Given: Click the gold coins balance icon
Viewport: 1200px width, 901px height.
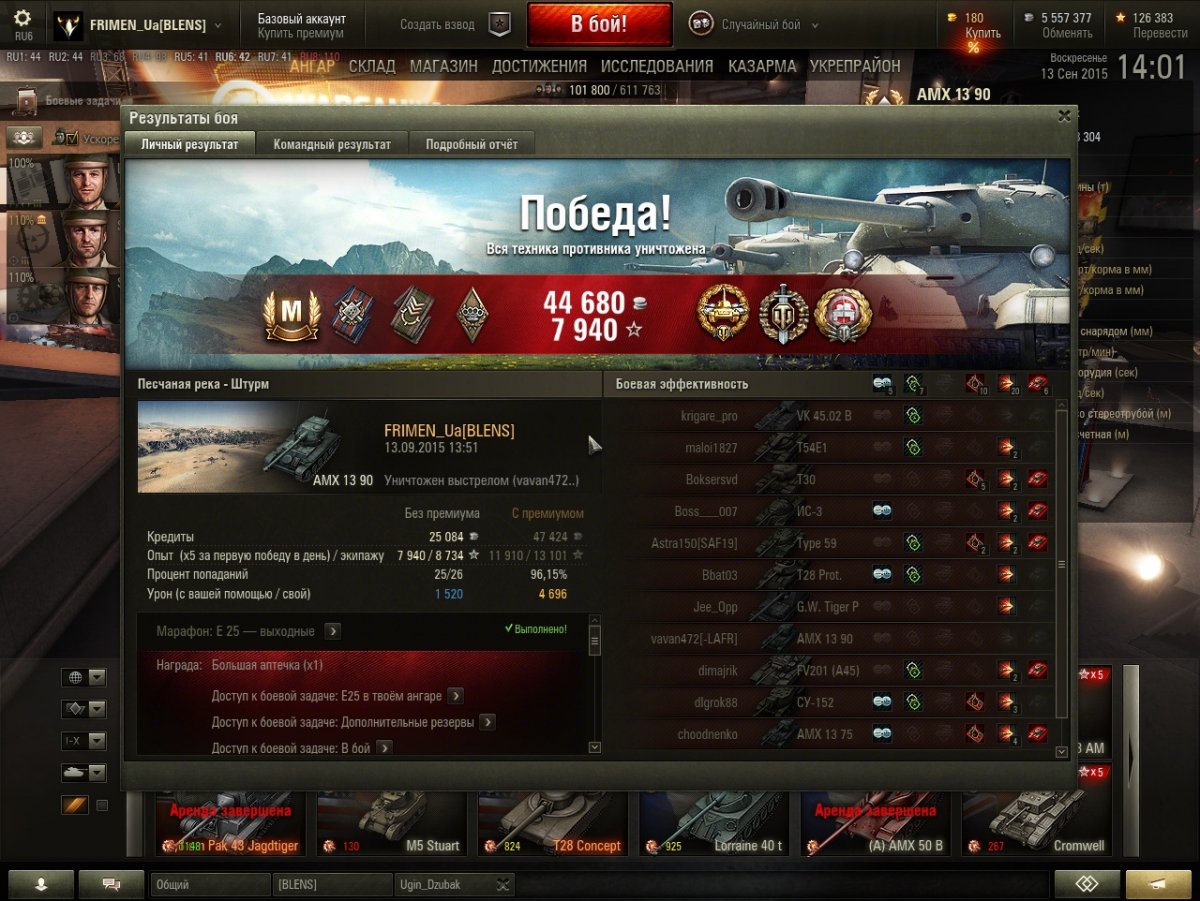Looking at the screenshot, I should coord(952,17).
